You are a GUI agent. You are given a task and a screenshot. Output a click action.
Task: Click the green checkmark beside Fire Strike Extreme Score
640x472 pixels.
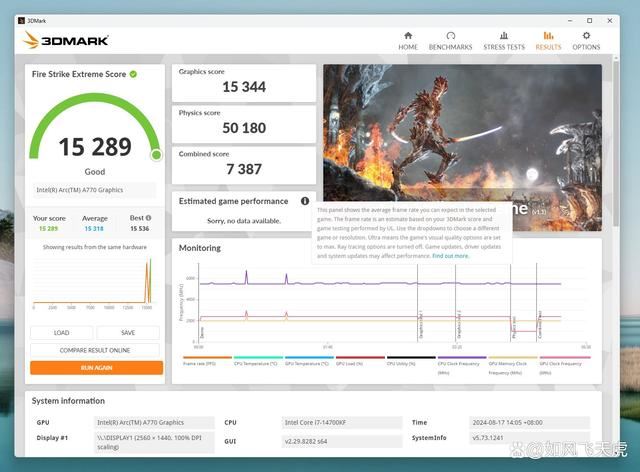[133, 74]
